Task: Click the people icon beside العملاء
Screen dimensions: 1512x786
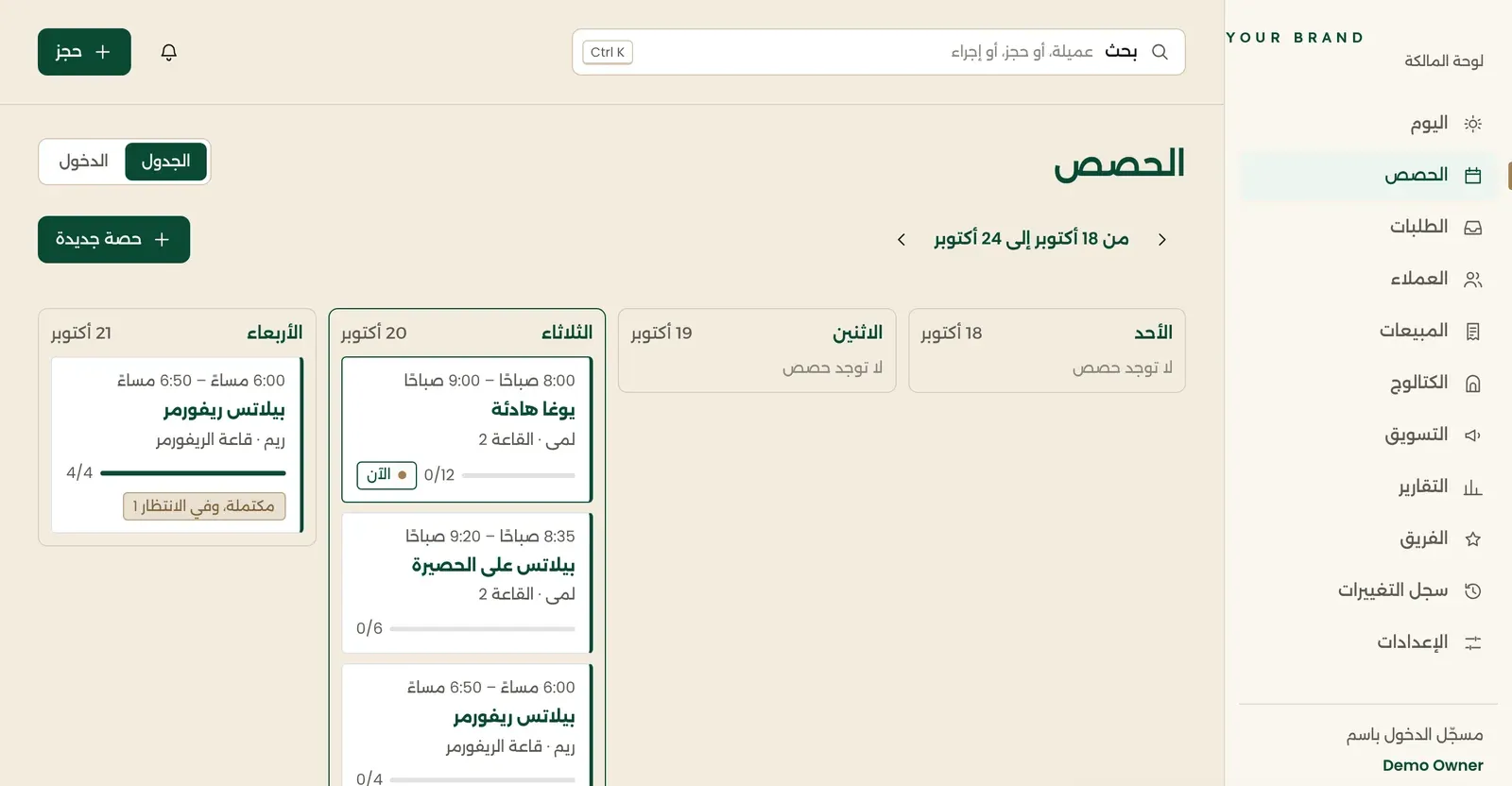Action: click(x=1472, y=280)
